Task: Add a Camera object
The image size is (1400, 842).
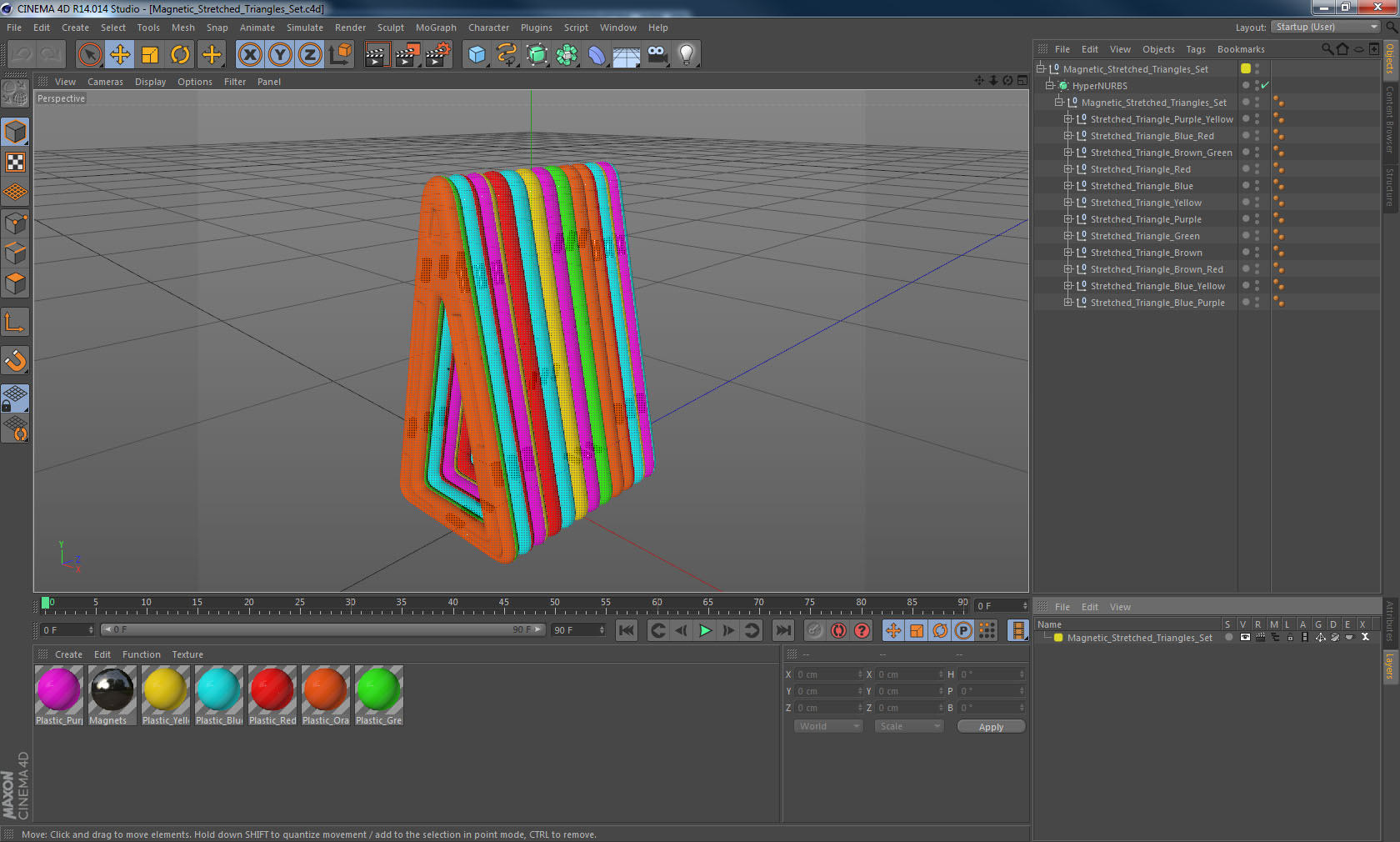Action: (x=657, y=55)
